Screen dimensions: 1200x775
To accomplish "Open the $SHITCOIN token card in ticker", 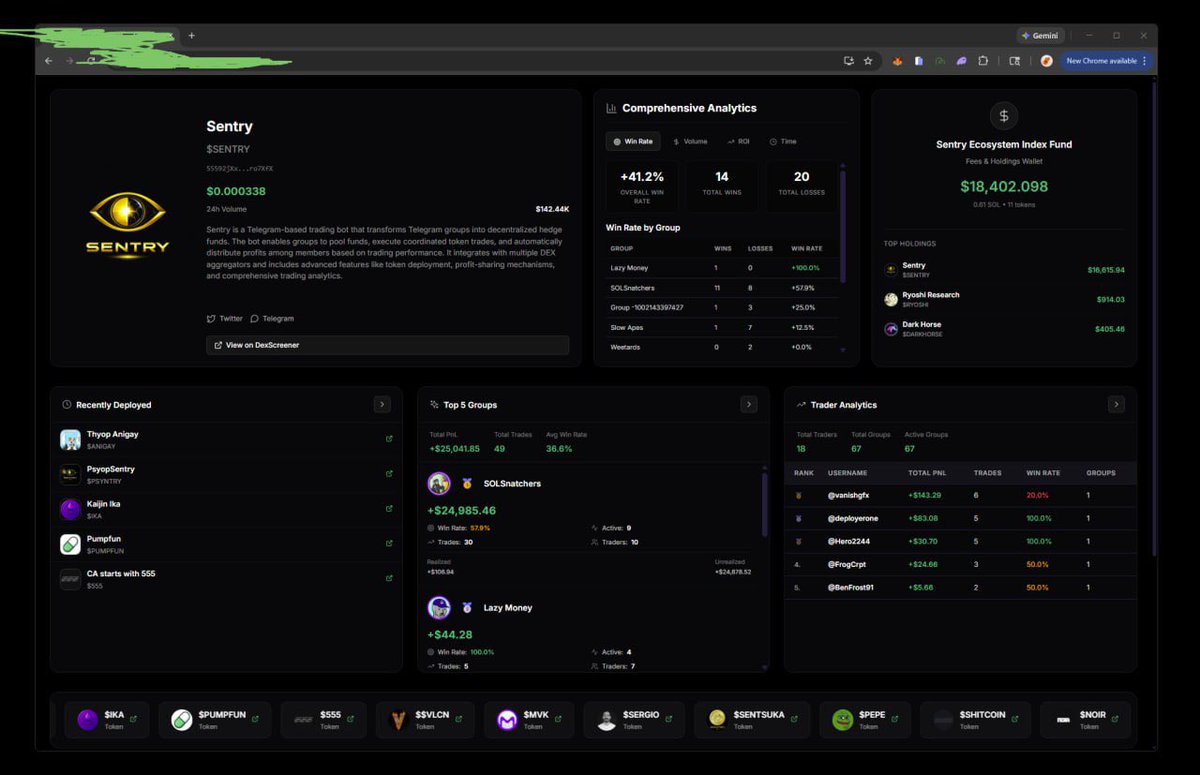I will point(975,720).
